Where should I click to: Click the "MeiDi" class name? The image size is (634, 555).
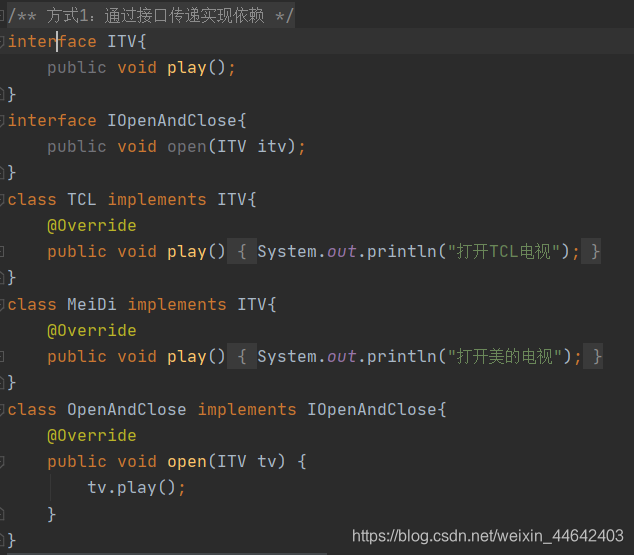point(92,304)
